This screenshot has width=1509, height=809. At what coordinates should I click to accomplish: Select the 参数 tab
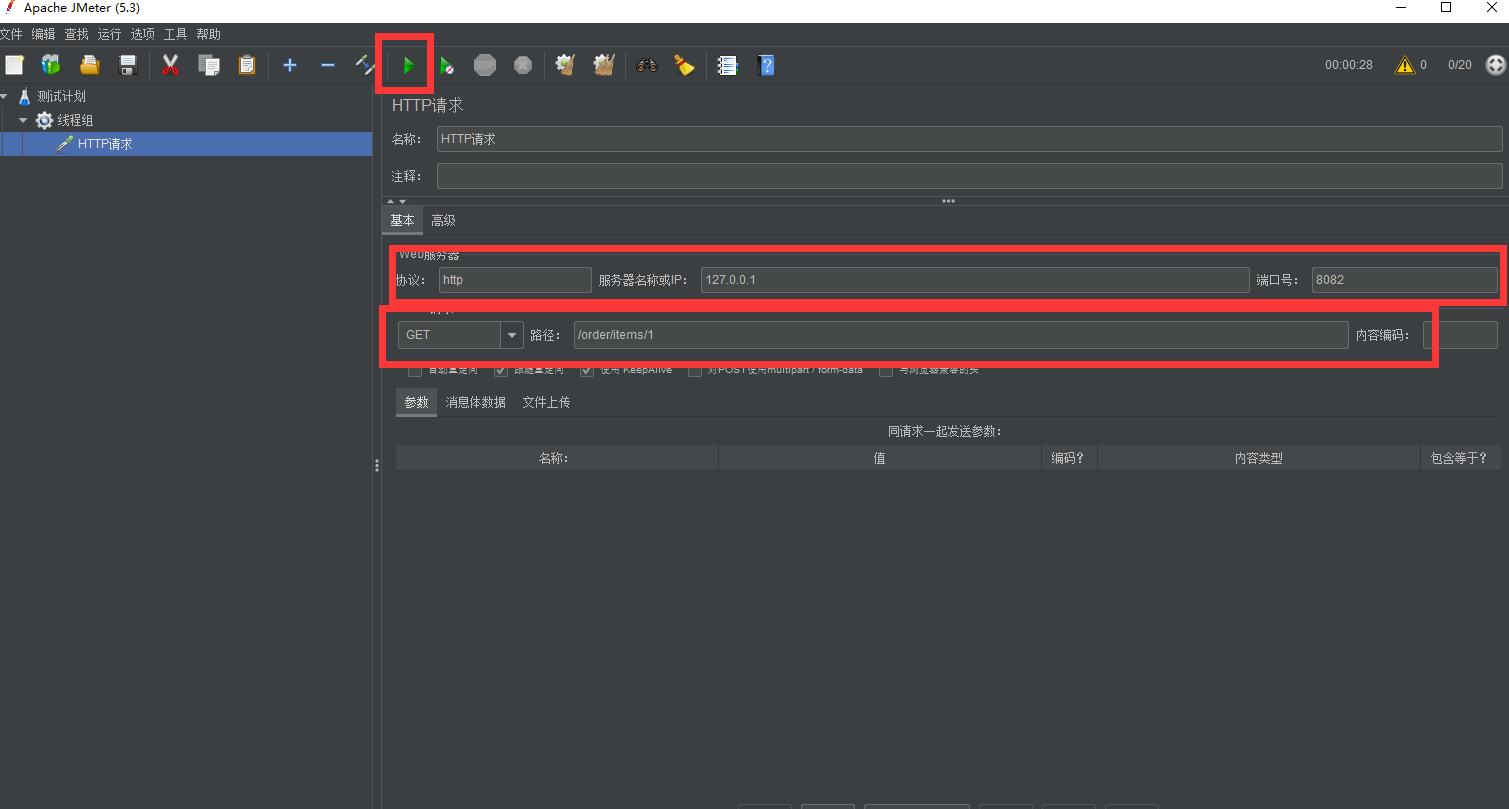pyautogui.click(x=416, y=402)
